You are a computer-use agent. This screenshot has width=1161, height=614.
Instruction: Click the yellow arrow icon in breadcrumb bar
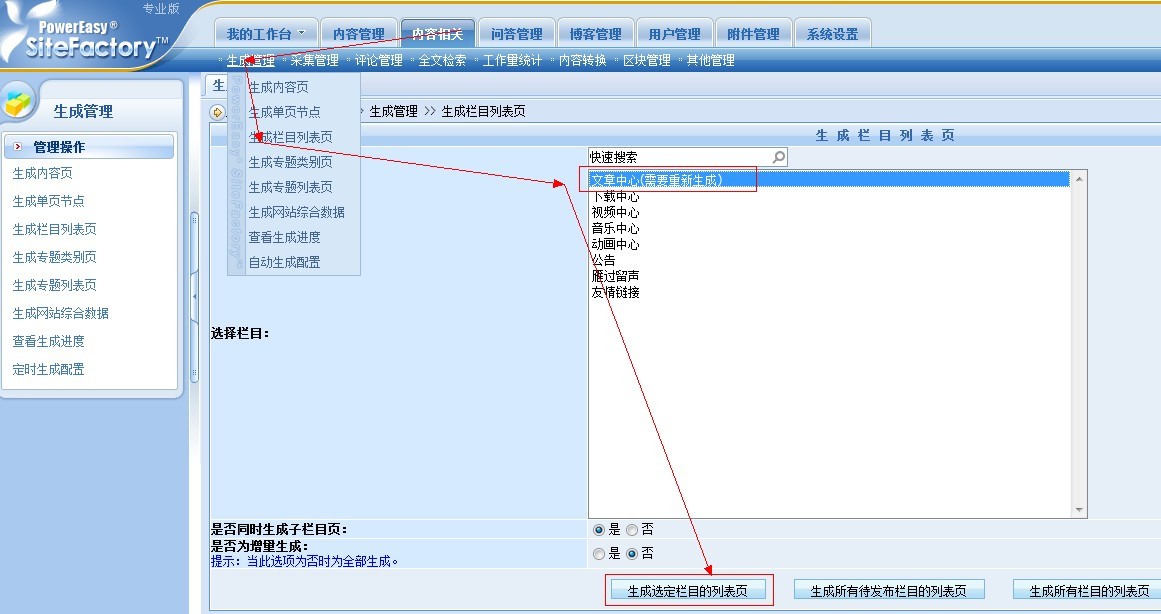217,112
